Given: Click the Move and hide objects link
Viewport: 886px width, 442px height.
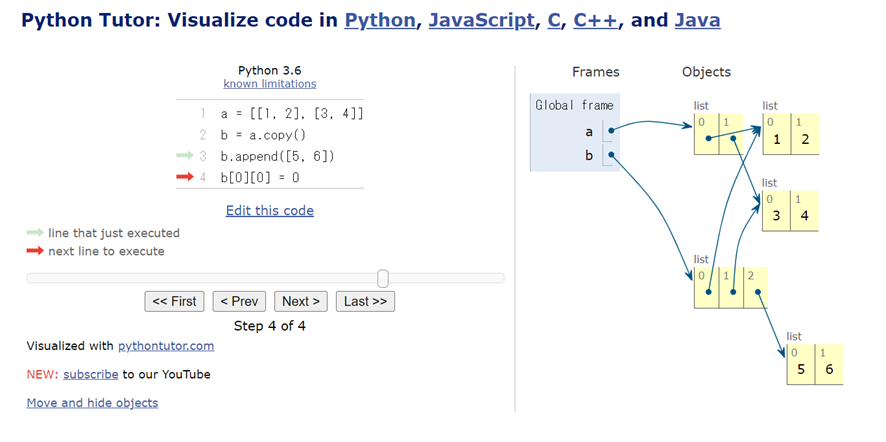Looking at the screenshot, I should [92, 403].
